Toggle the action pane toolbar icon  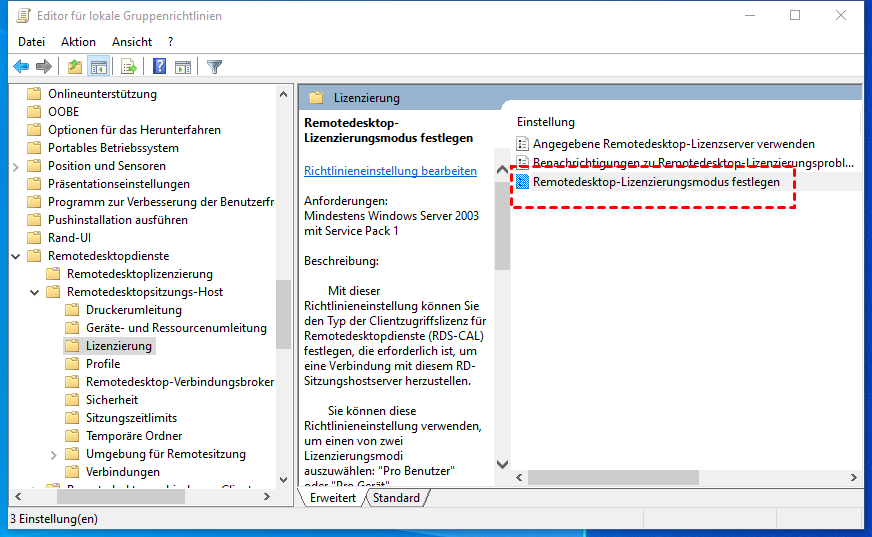point(183,67)
